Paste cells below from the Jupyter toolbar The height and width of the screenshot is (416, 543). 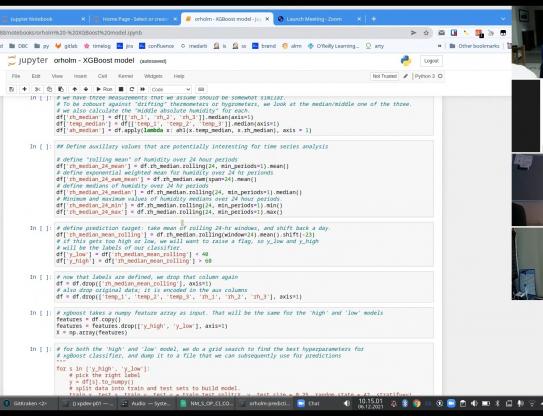[61, 89]
